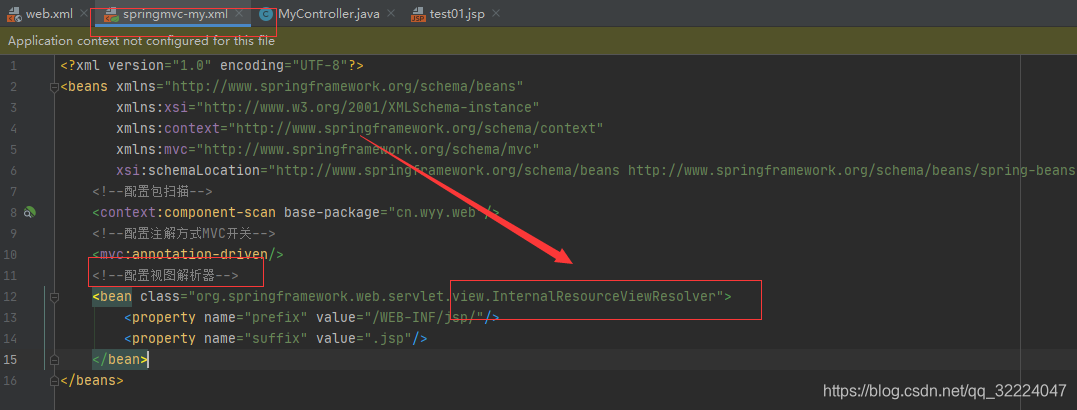This screenshot has height=410, width=1077.
Task: Click the '配置视图解析器' comment
Action: (x=166, y=276)
